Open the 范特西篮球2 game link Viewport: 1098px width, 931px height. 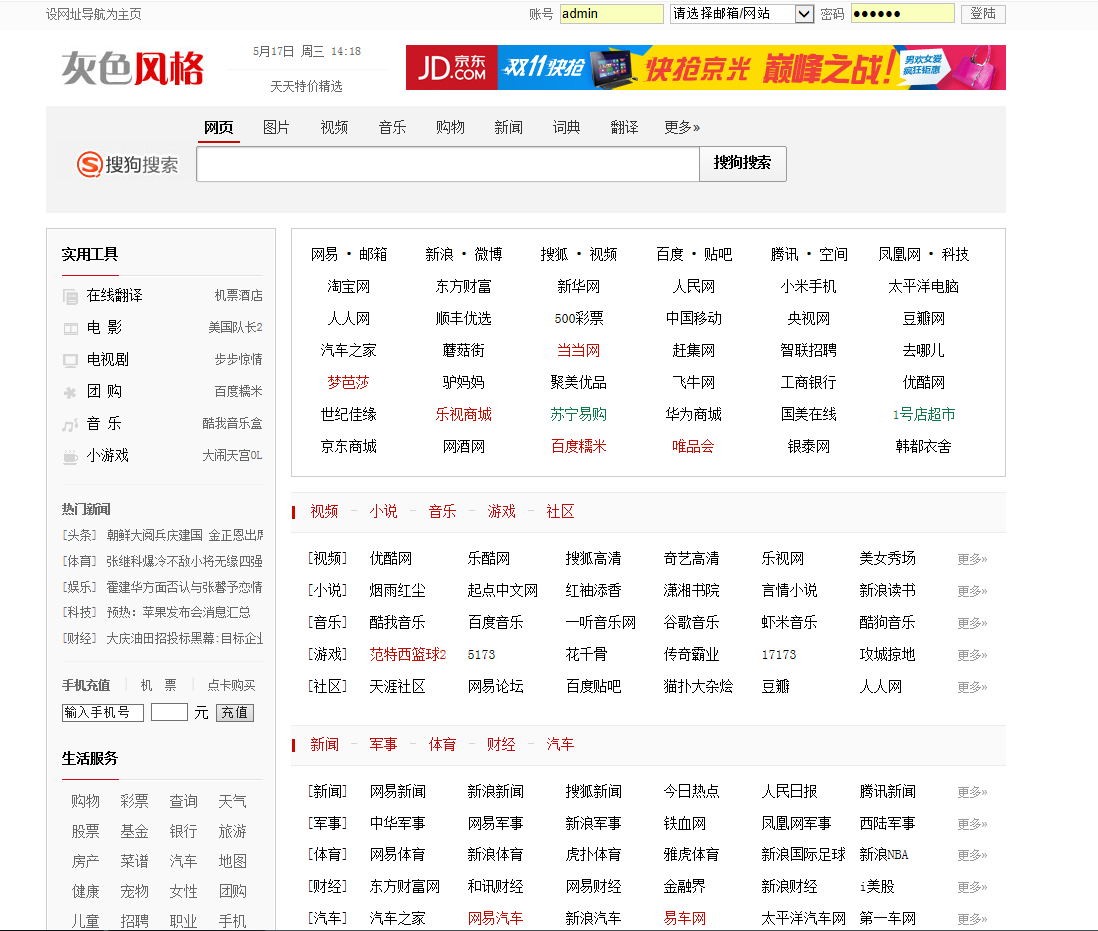[408, 654]
